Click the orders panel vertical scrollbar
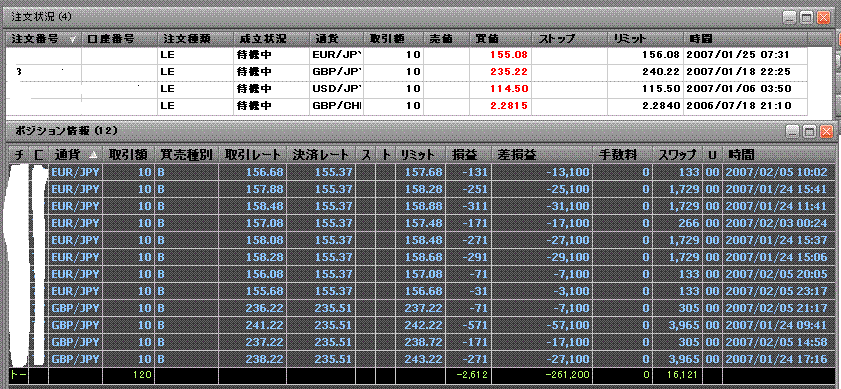841x389 pixels. point(837,75)
